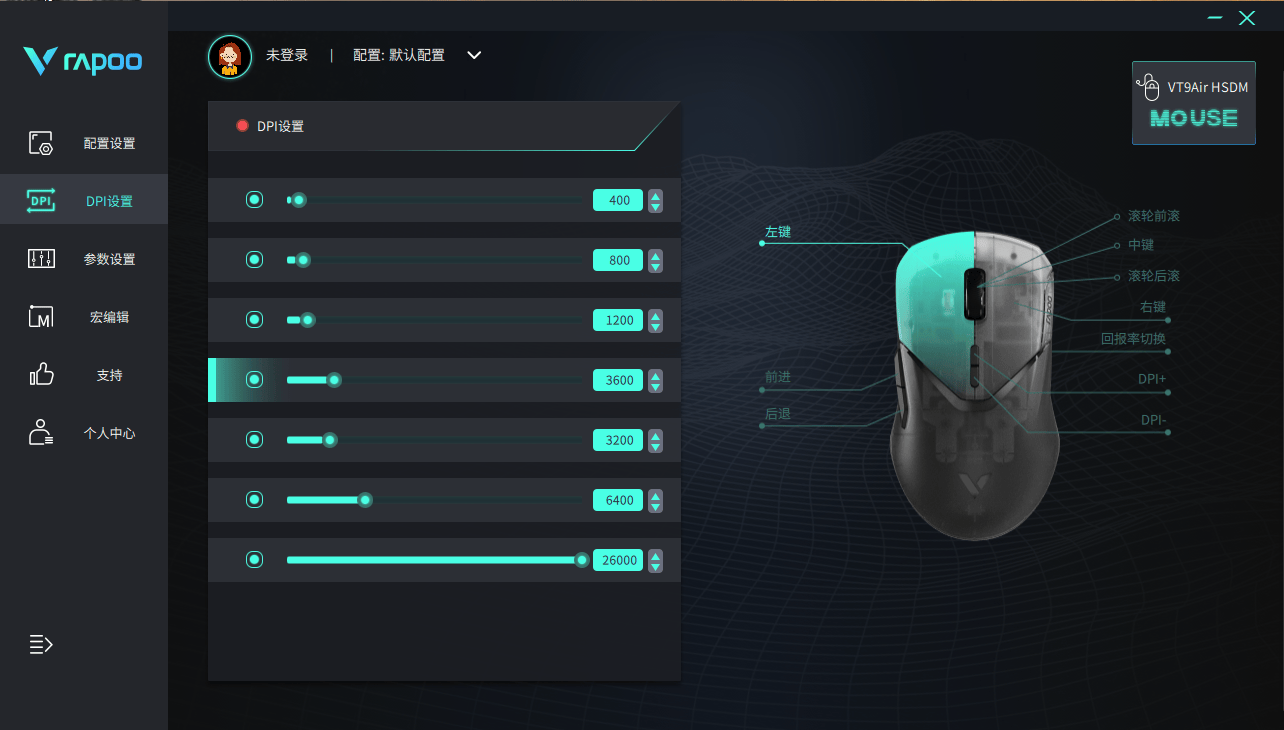1284x730 pixels.
Task: Click the user avatar icon
Action: (x=230, y=57)
